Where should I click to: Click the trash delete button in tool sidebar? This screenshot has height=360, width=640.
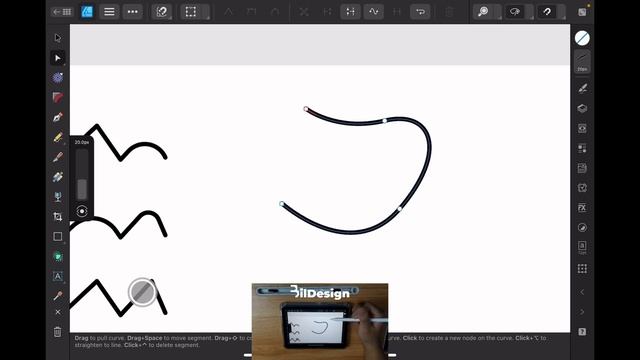(x=58, y=332)
